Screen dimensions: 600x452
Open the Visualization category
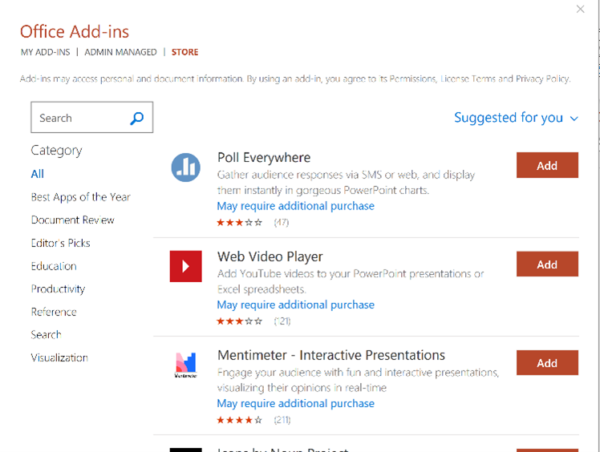click(59, 357)
